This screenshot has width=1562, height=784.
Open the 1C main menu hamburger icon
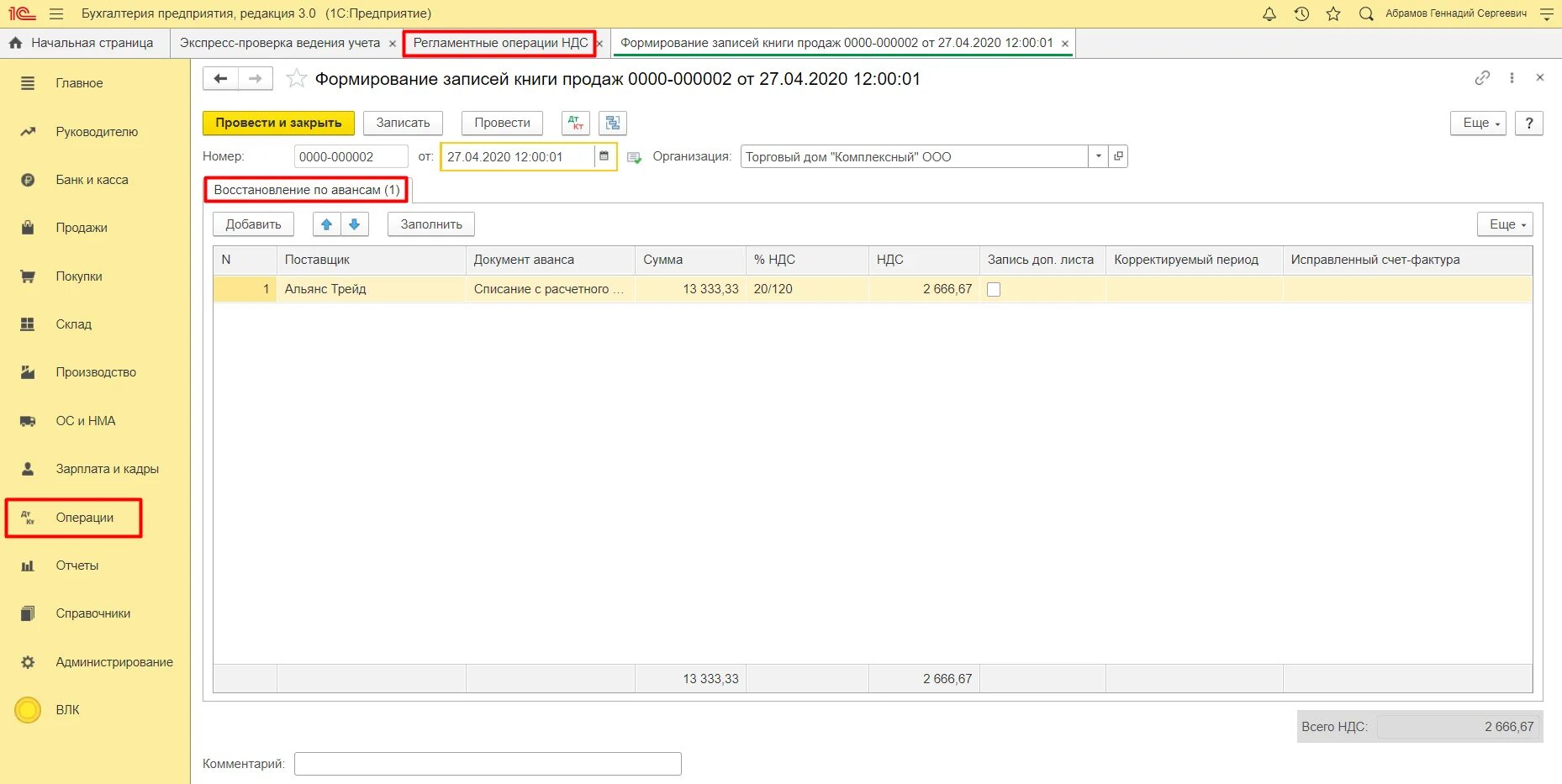click(56, 13)
